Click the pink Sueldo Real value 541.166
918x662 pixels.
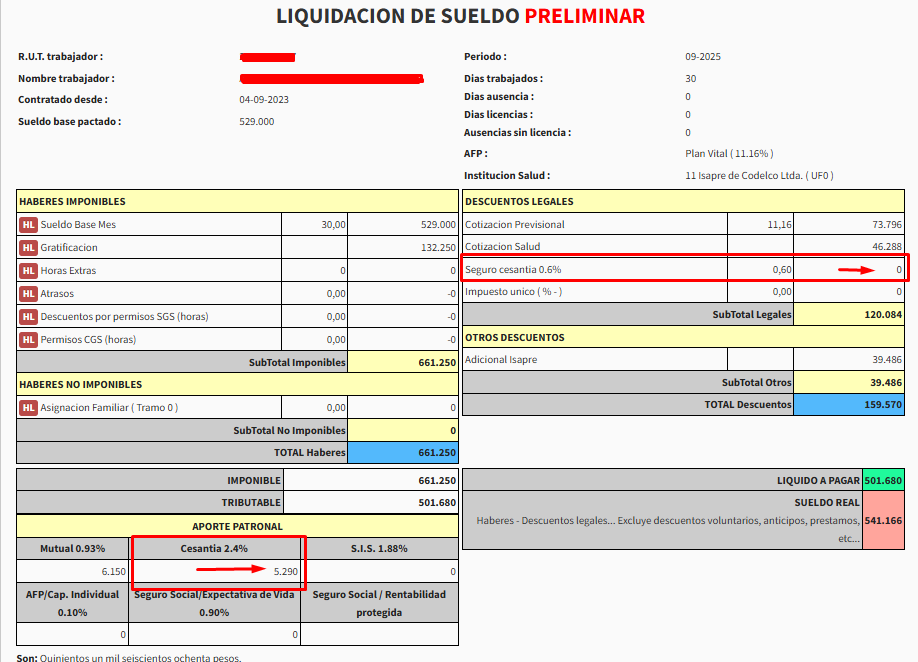[x=883, y=520]
